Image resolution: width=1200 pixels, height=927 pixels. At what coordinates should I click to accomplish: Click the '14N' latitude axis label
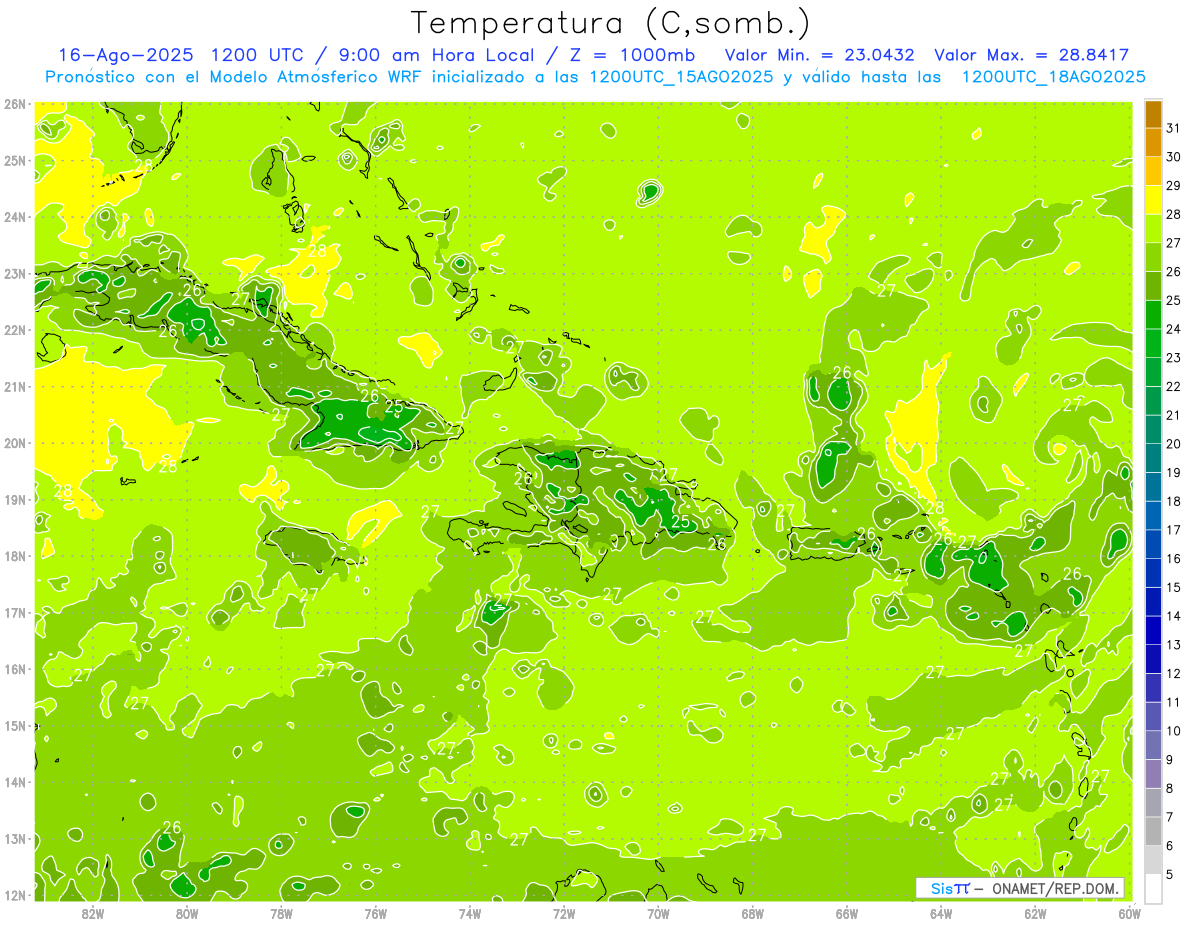click(15, 782)
